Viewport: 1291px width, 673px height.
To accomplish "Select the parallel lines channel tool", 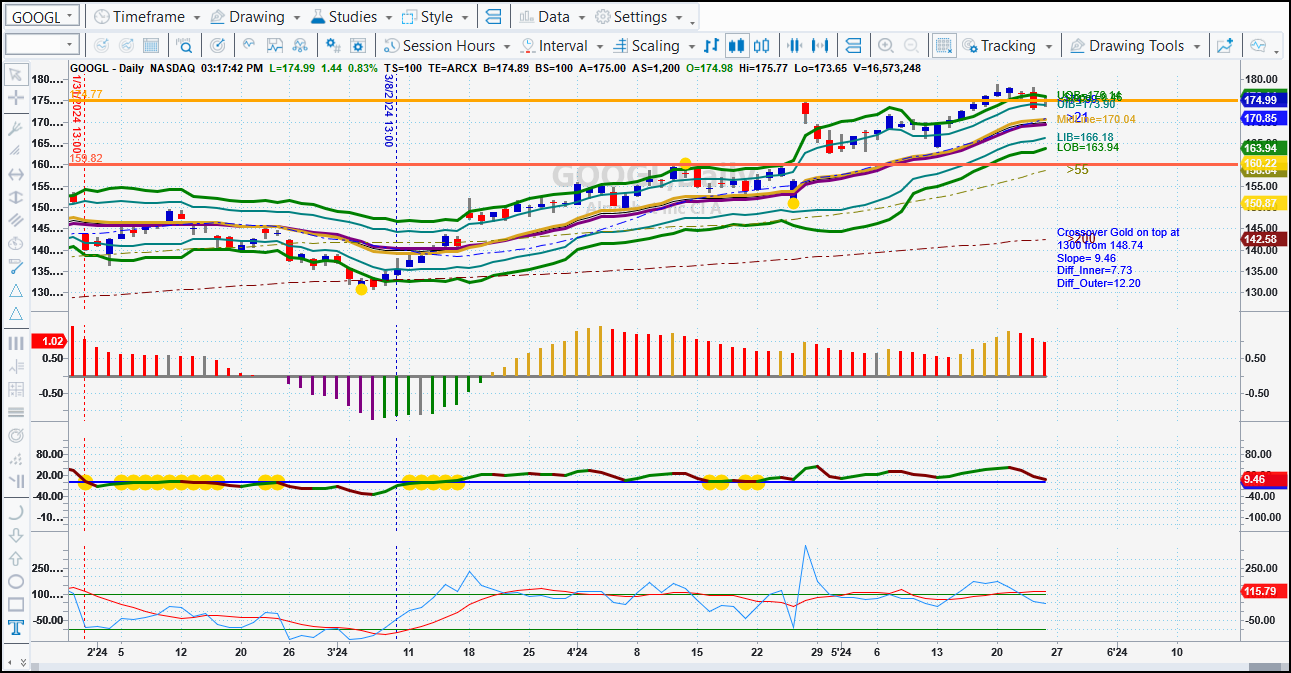I will [x=15, y=220].
